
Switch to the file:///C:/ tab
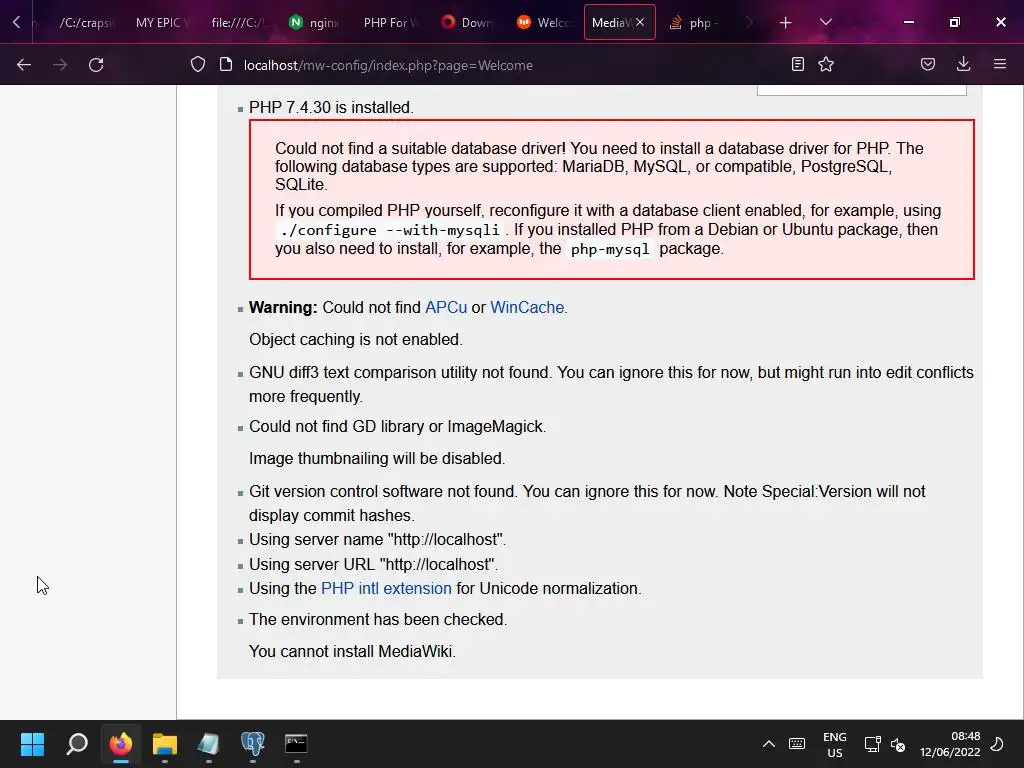click(x=238, y=23)
